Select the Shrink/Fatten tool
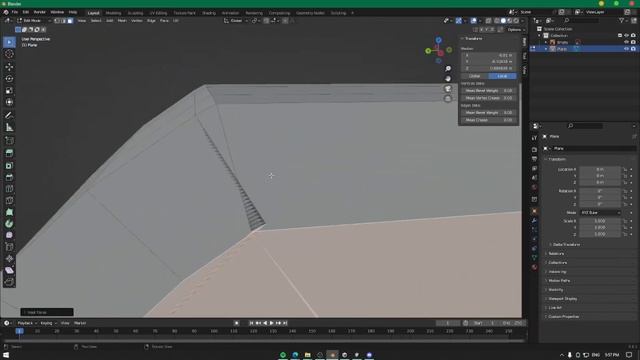Image resolution: width=640 pixels, height=360 pixels. (x=9, y=258)
